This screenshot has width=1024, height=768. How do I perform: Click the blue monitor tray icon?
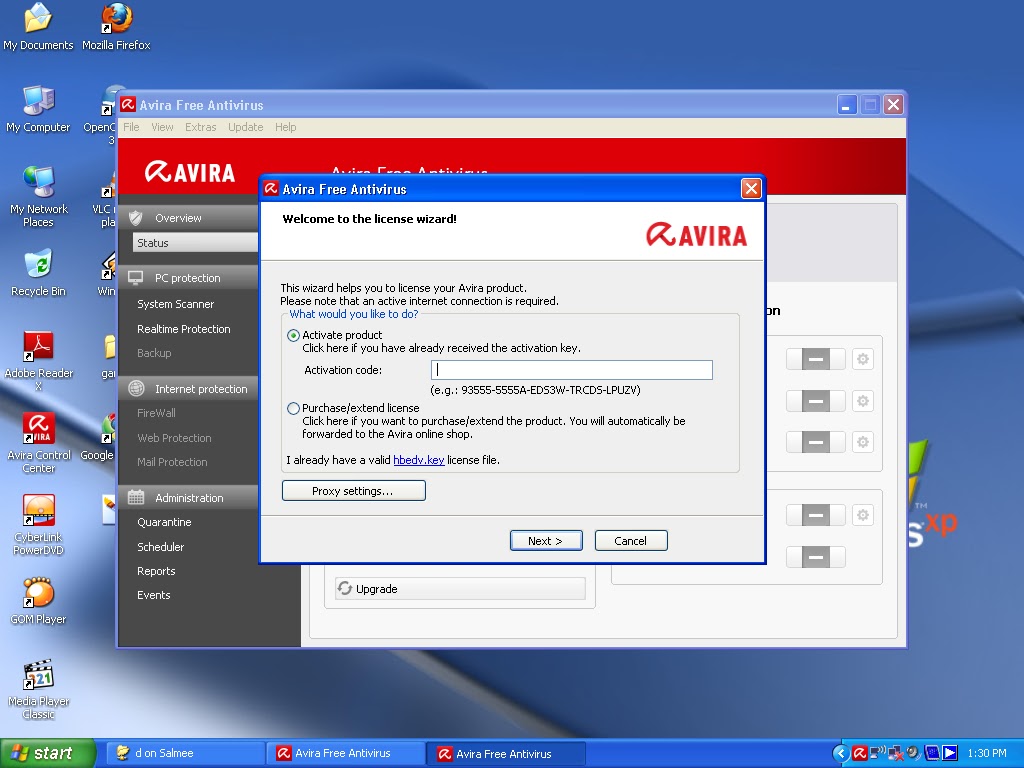pyautogui.click(x=932, y=753)
